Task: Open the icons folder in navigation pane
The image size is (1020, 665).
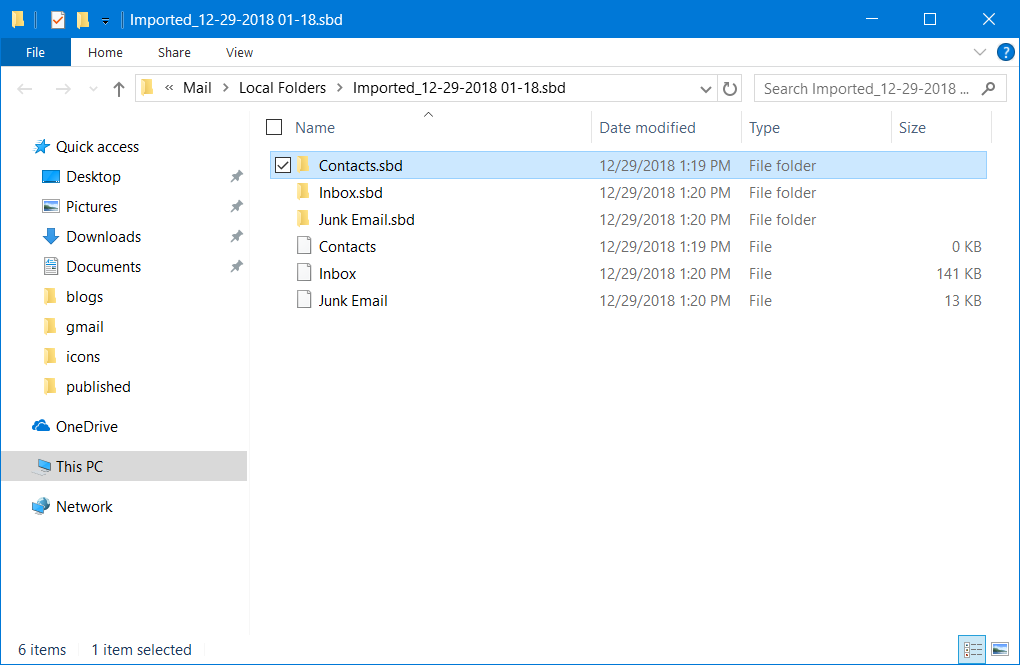Action: point(83,357)
